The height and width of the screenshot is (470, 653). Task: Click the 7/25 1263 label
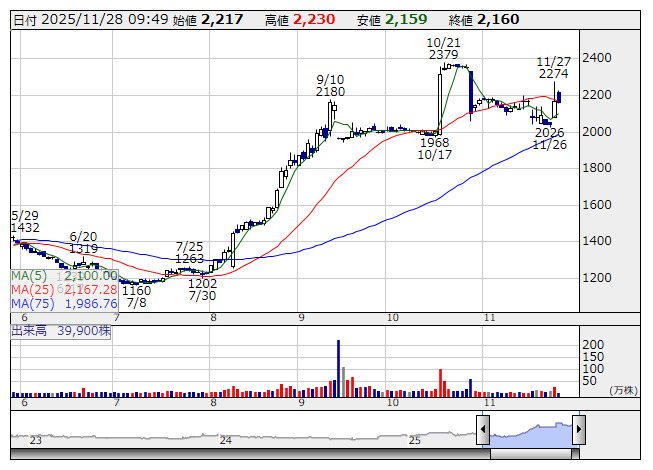click(x=189, y=252)
